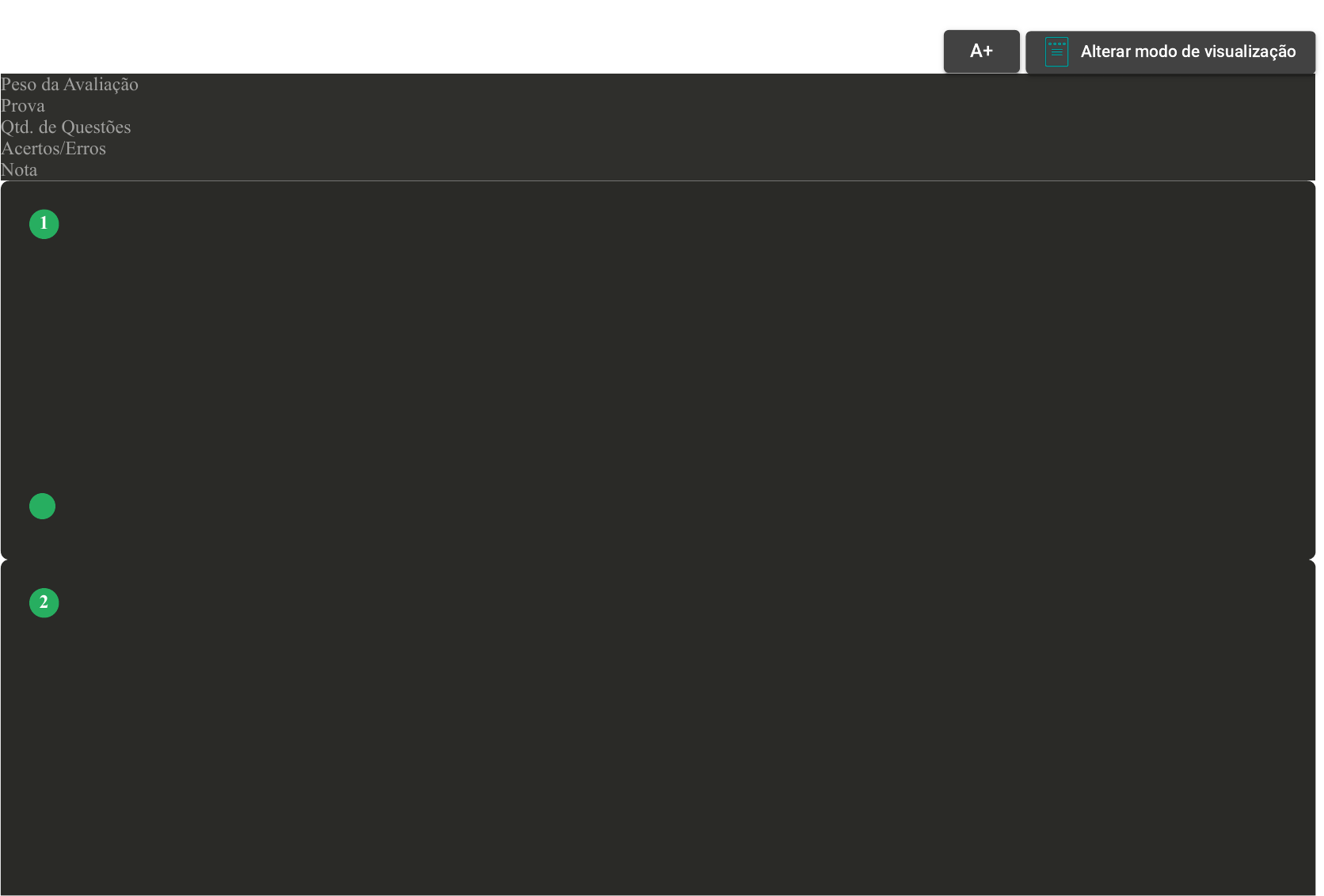Image resolution: width=1324 pixels, height=896 pixels.
Task: Click the word "Questões" in the summary header
Action: [x=96, y=127]
